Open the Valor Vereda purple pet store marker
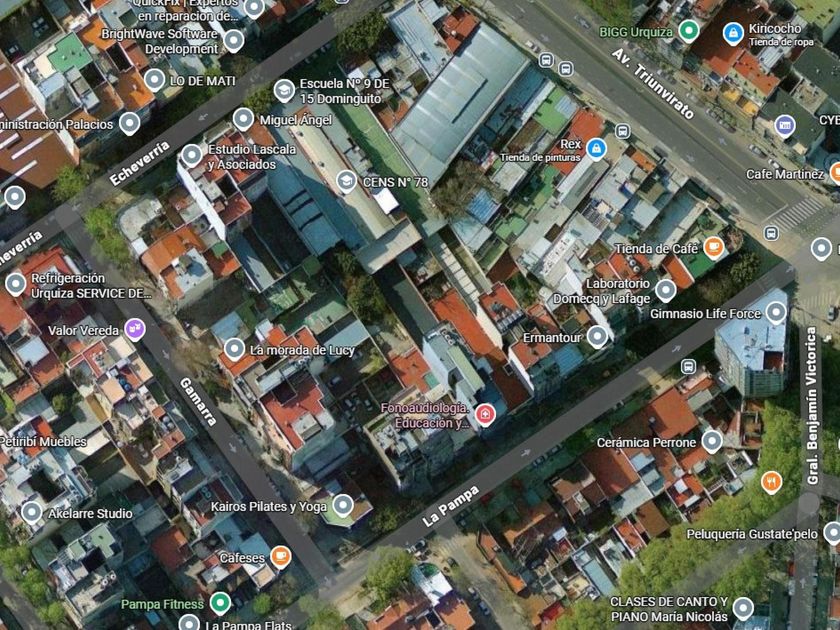 135,329
